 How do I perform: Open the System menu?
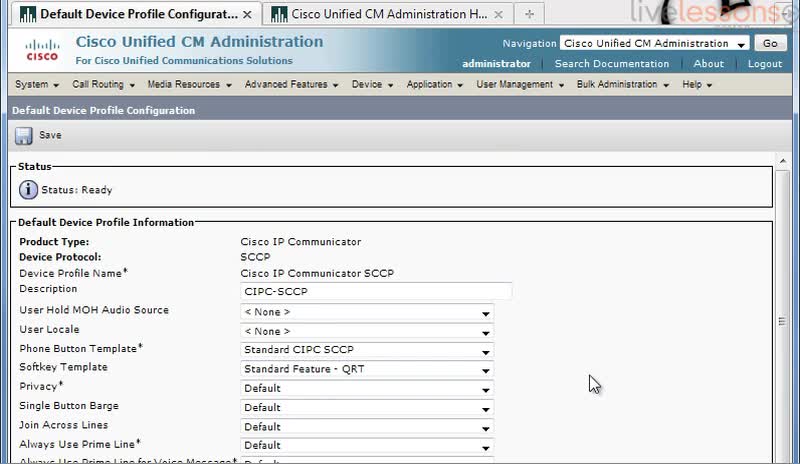[x=38, y=85]
